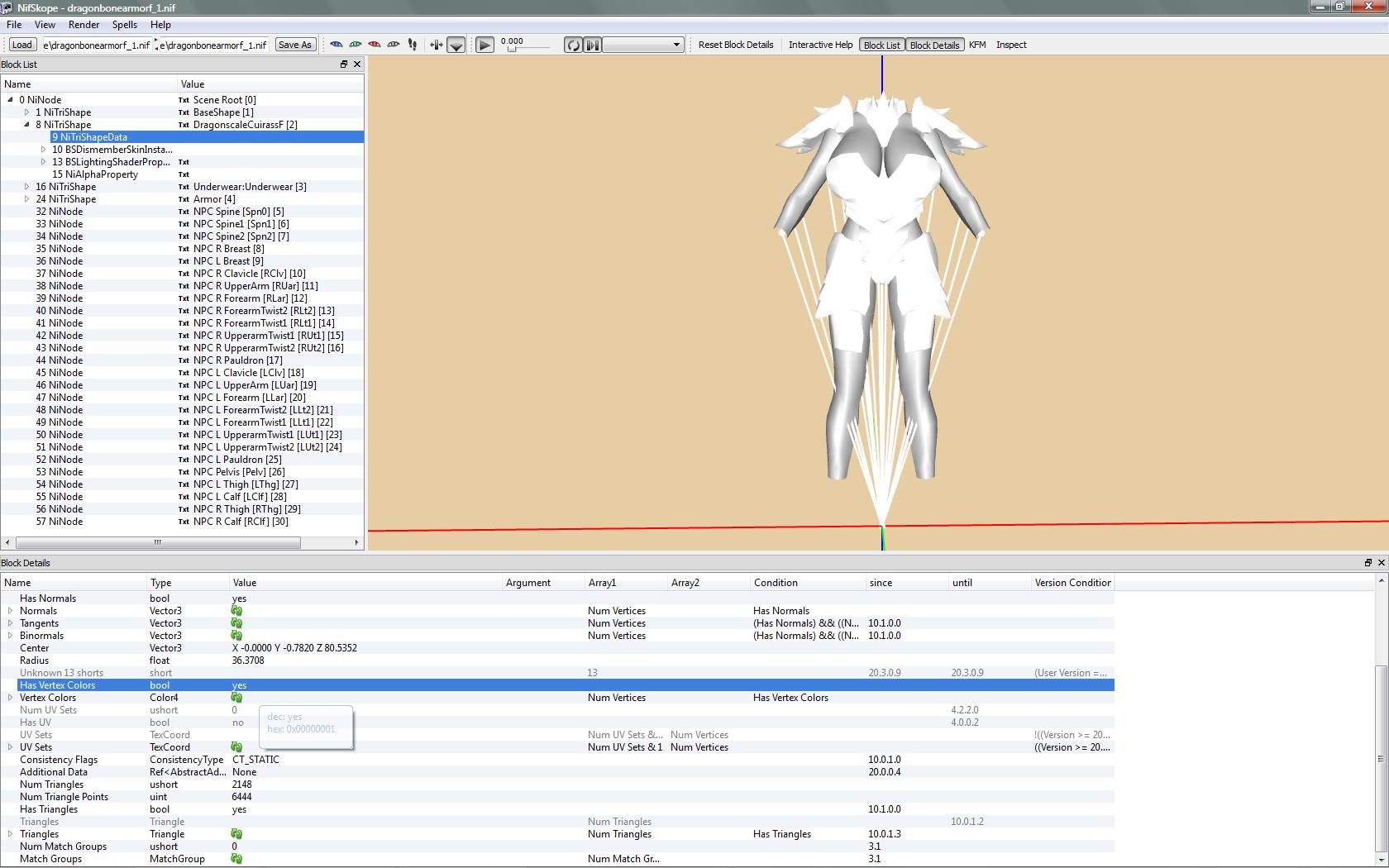Expand the Triangles array row
The width and height of the screenshot is (1389, 868).
tap(10, 834)
